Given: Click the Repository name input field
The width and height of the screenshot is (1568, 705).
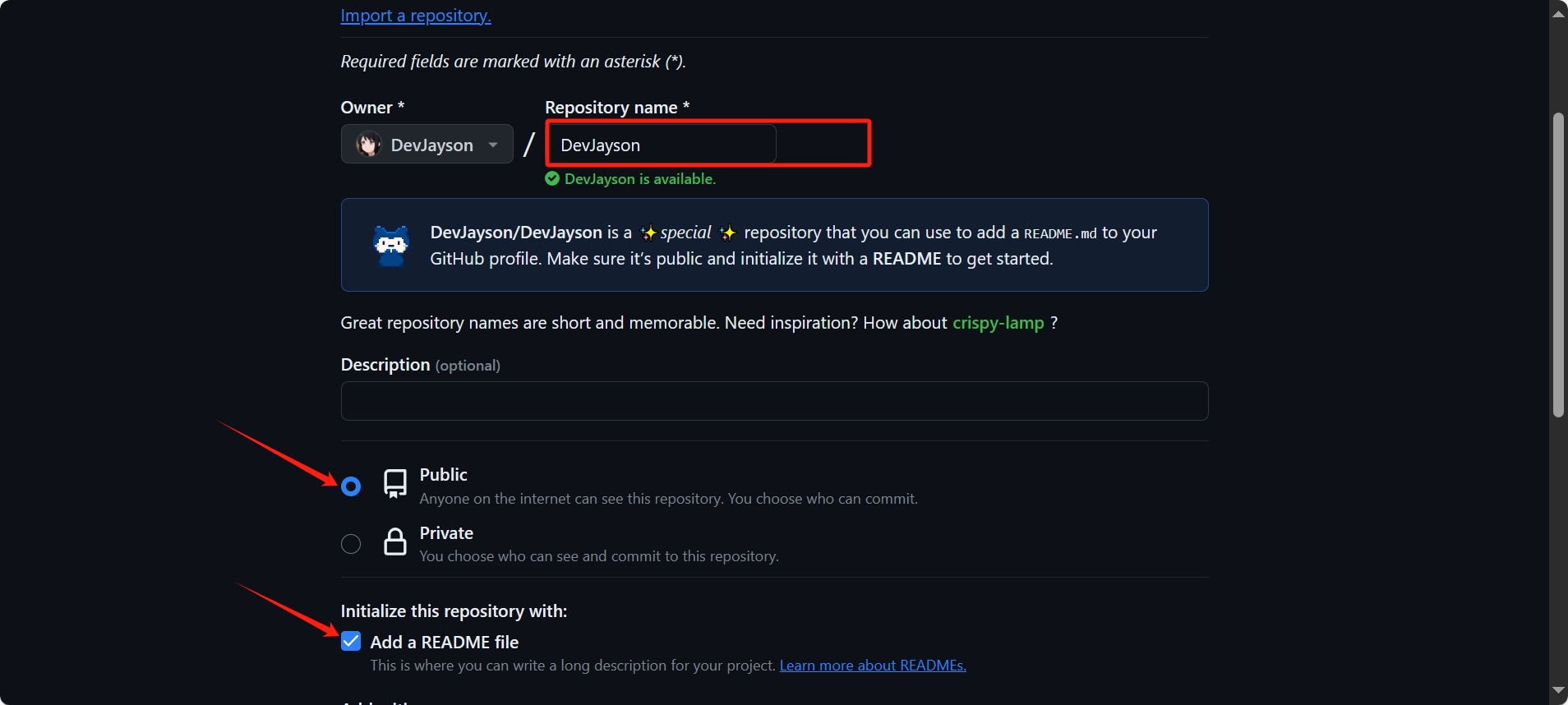Looking at the screenshot, I should click(x=662, y=145).
